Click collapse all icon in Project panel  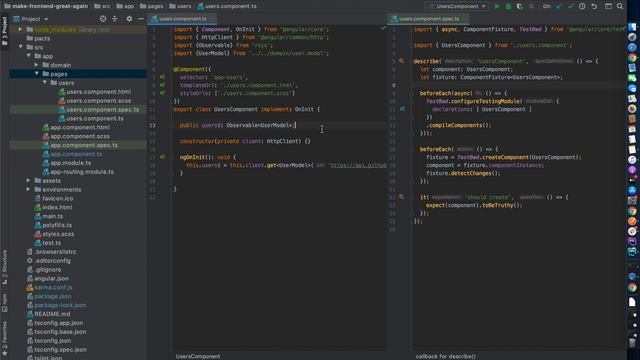point(115,19)
